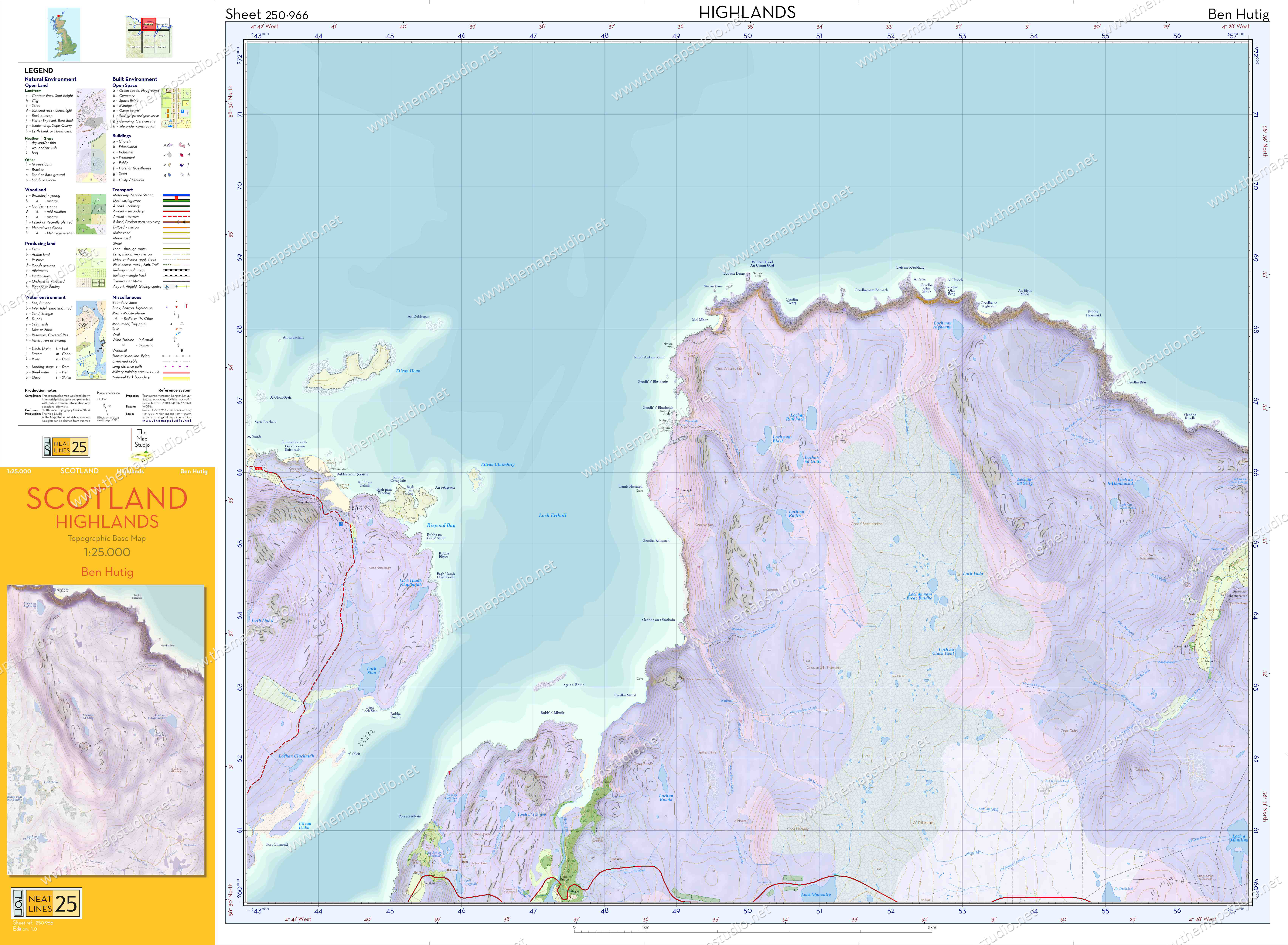
Task: Click the 'Port Chamuill' label
Action: (x=277, y=844)
